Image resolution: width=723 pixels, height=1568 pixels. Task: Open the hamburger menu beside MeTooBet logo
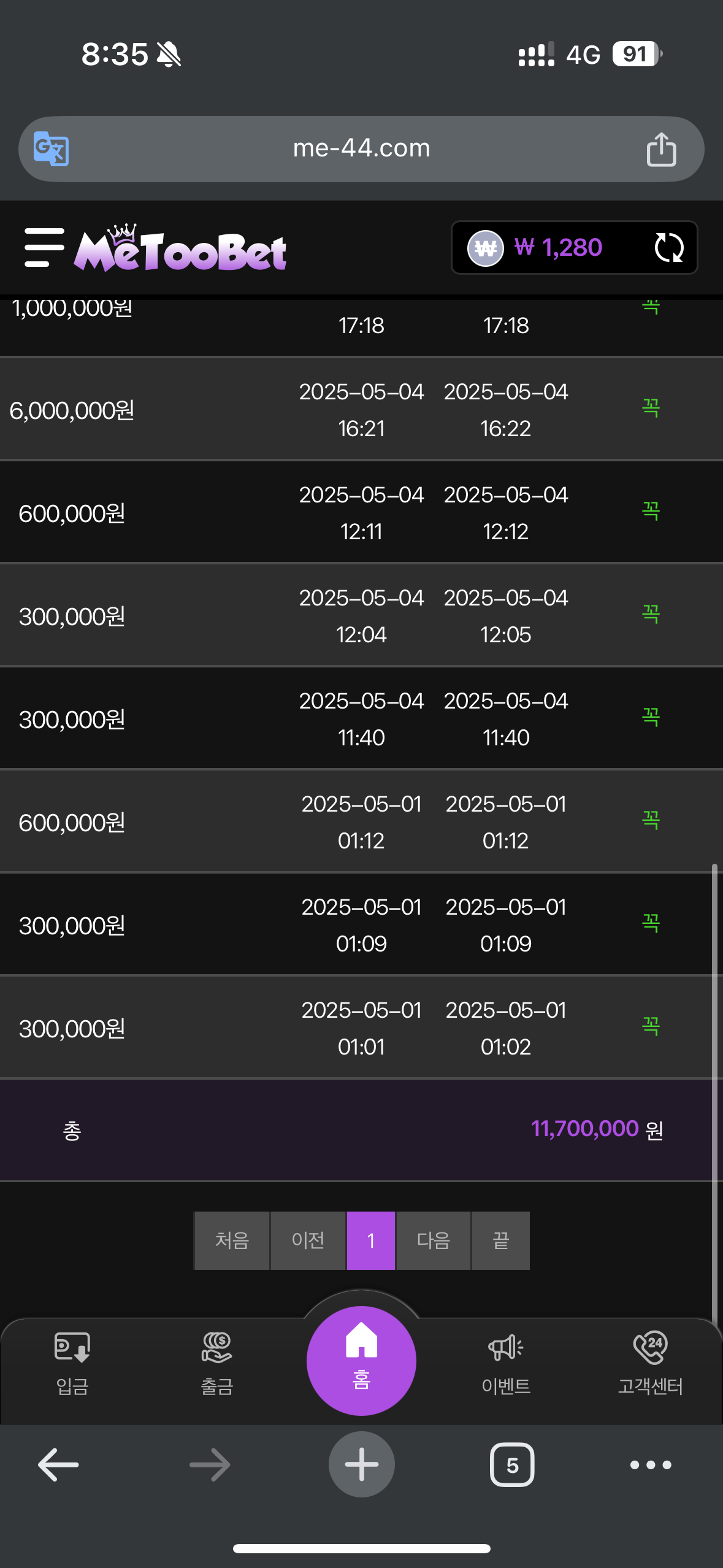pos(44,248)
